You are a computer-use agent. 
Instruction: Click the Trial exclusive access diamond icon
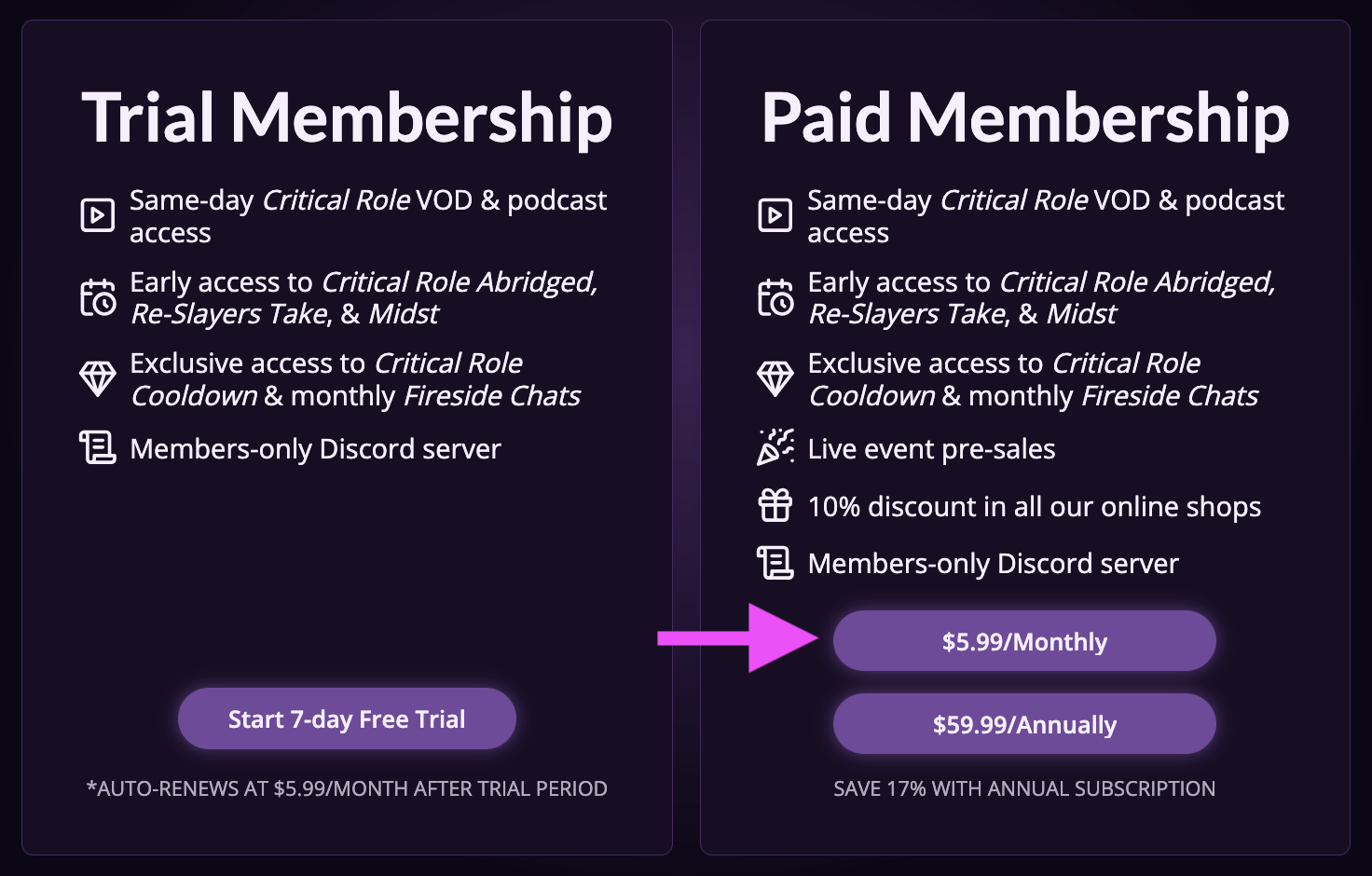click(x=97, y=378)
